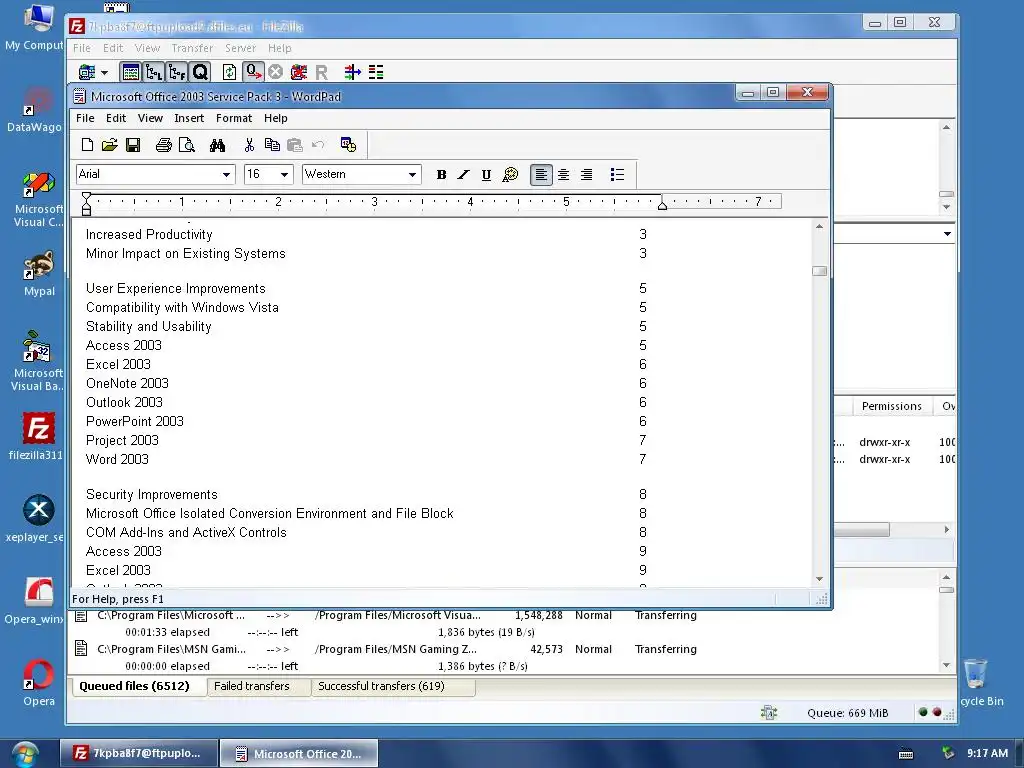Click the Cut scissors icon
Screen dimensions: 1024x768
[x=249, y=145]
